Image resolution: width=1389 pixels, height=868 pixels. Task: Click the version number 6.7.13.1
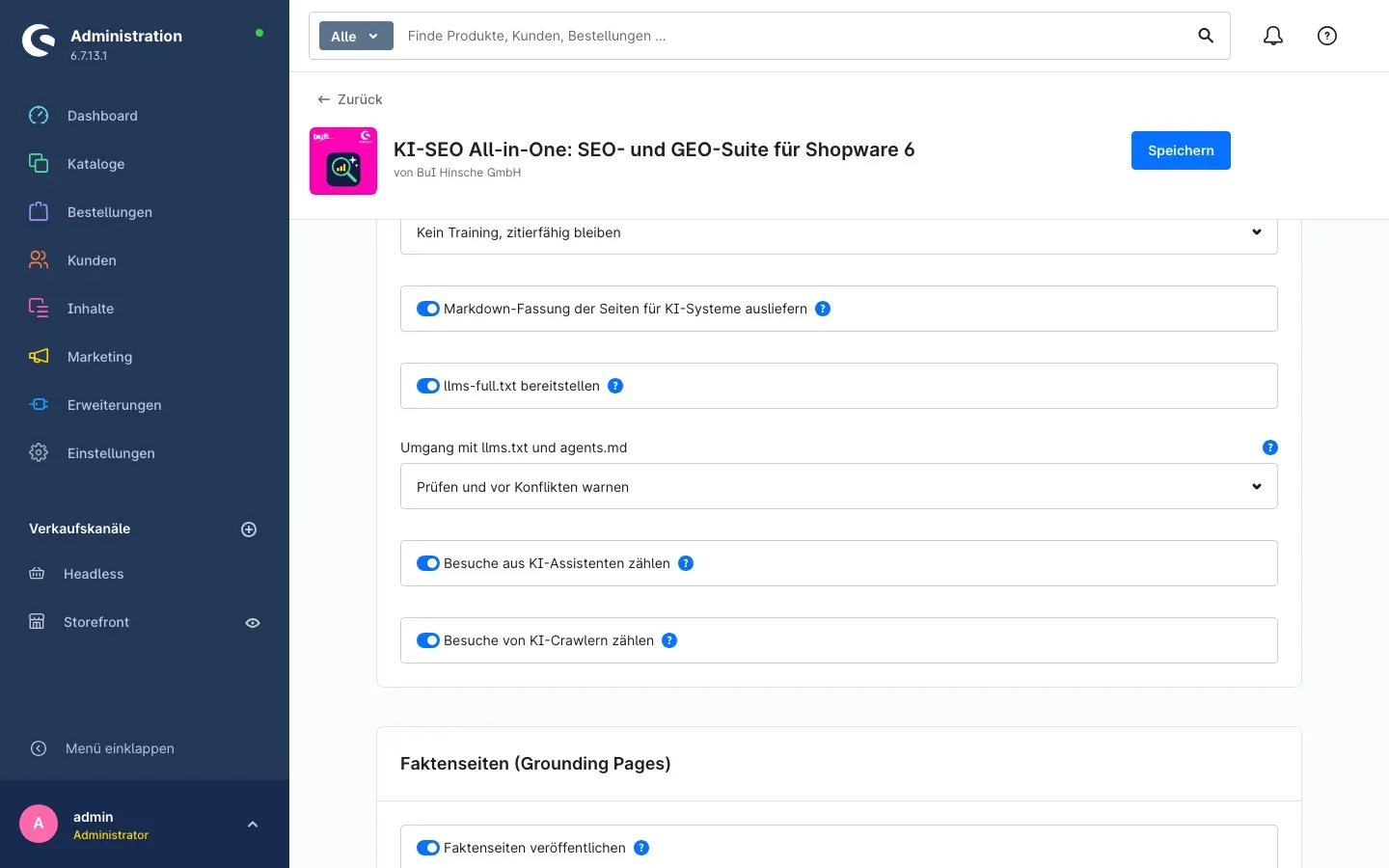pyautogui.click(x=89, y=56)
